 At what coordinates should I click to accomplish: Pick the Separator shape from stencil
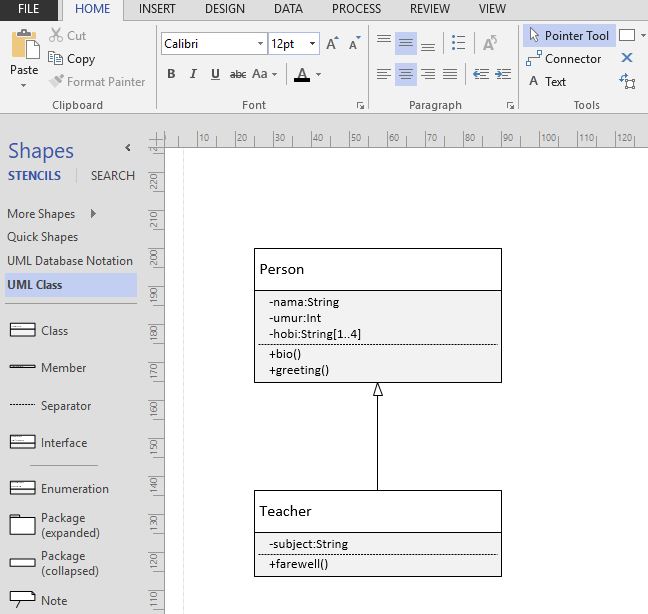(50, 405)
